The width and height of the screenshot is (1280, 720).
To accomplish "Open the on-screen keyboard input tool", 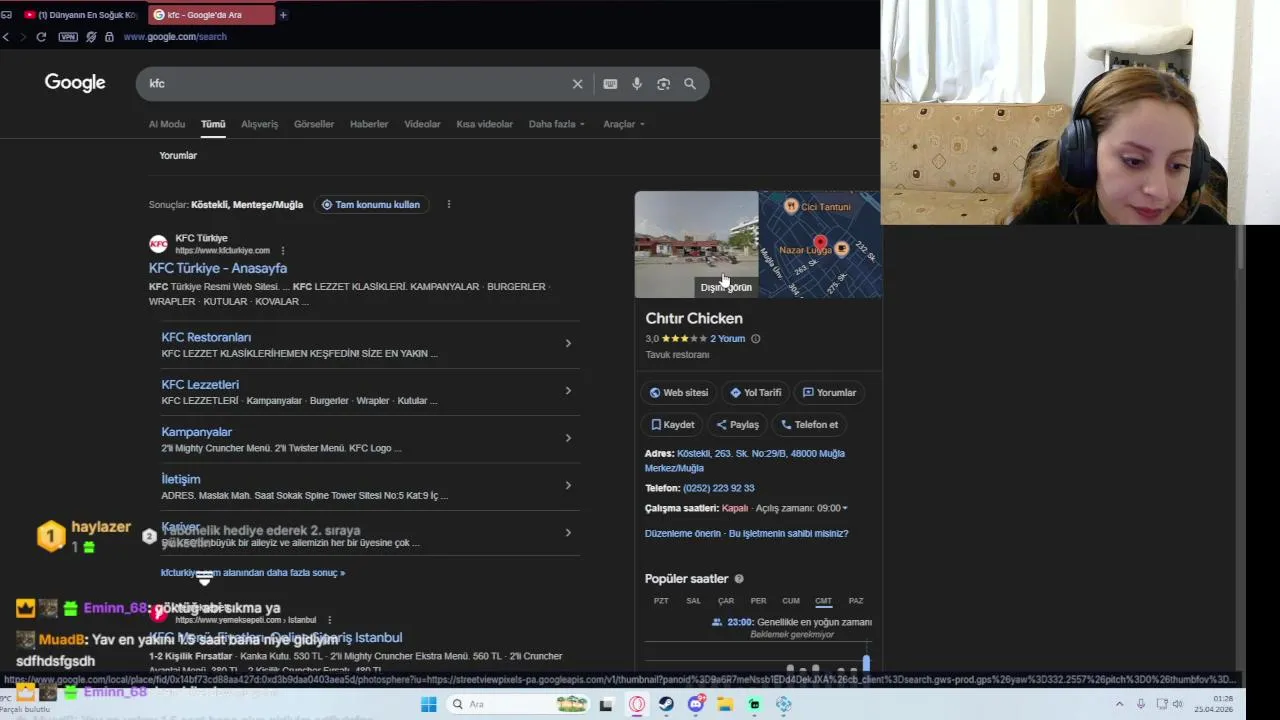I will (610, 84).
